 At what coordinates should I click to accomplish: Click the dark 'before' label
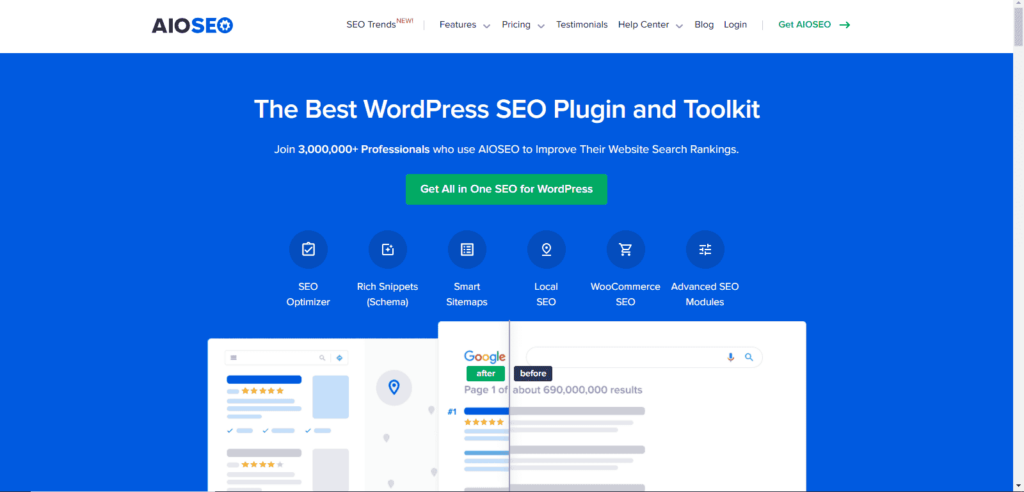click(x=533, y=374)
